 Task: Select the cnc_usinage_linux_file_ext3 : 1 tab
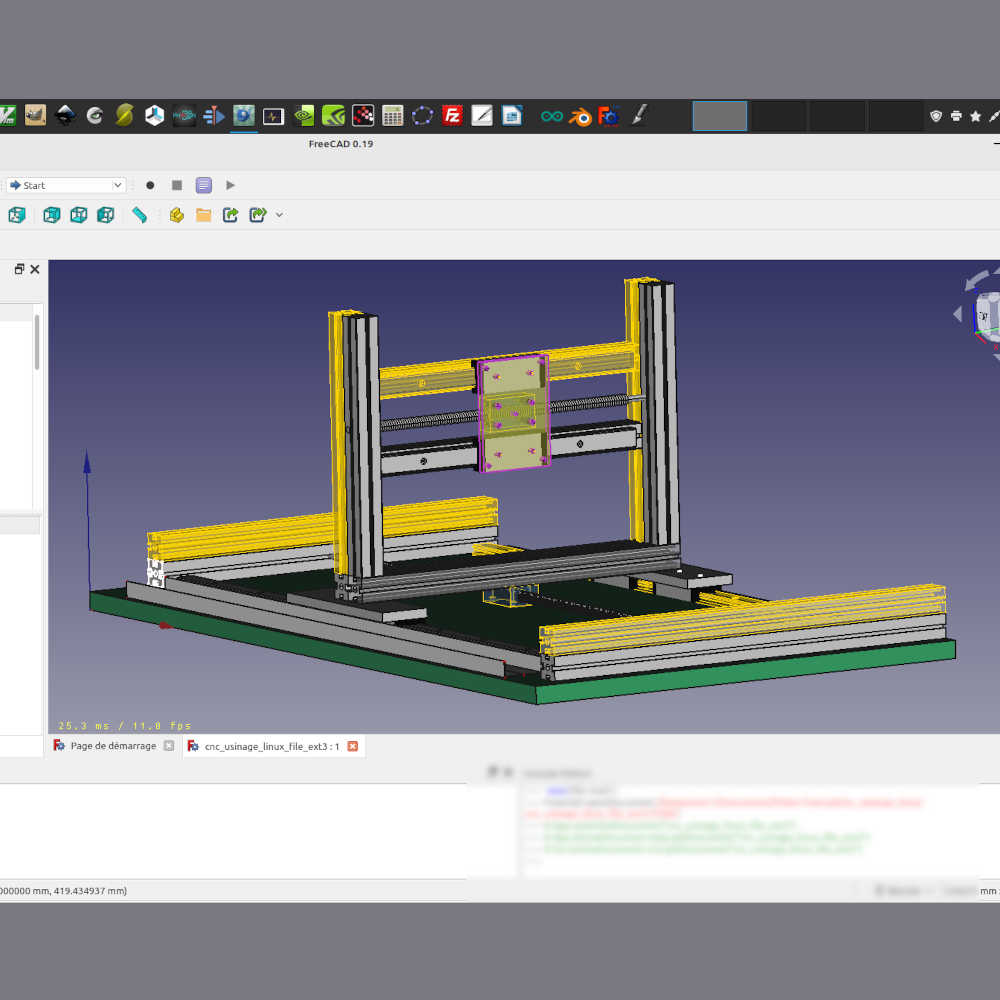[x=272, y=746]
